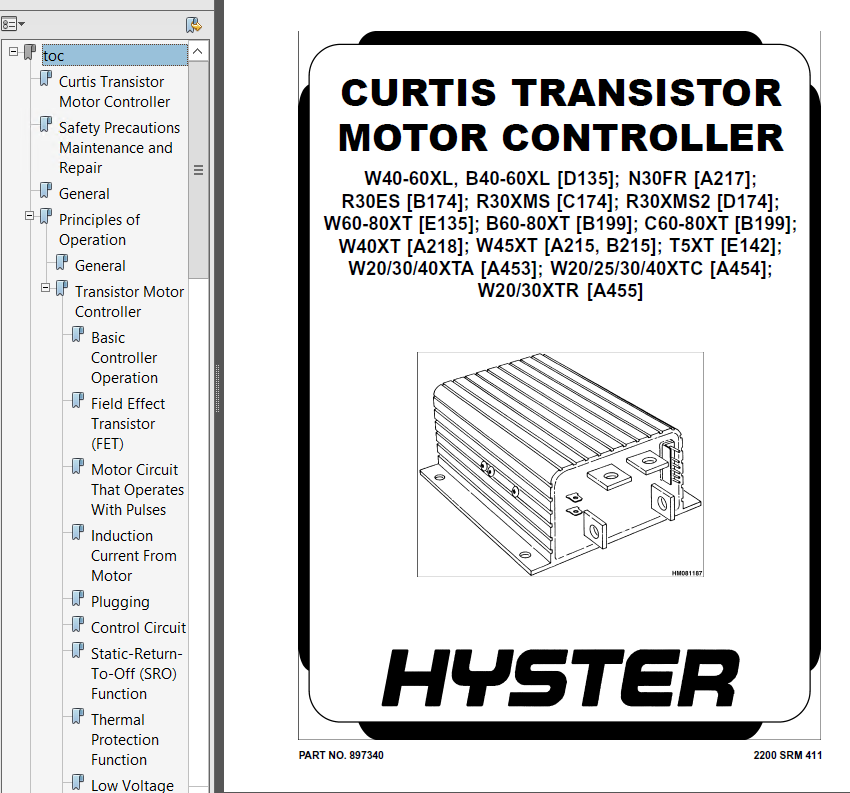Click the bookmark icon beside top-level General
Image resolution: width=850 pixels, height=793 pixels.
pyautogui.click(x=46, y=191)
